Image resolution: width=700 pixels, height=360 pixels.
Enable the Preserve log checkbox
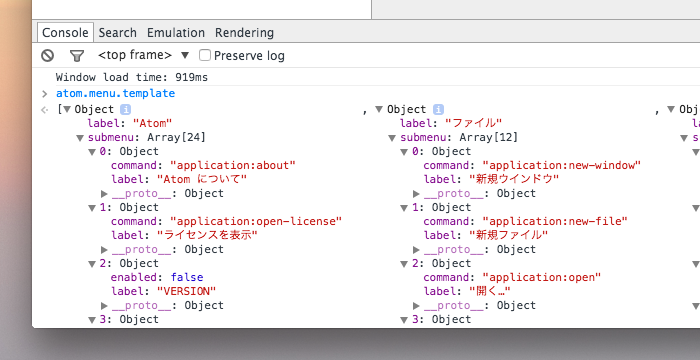[x=204, y=55]
